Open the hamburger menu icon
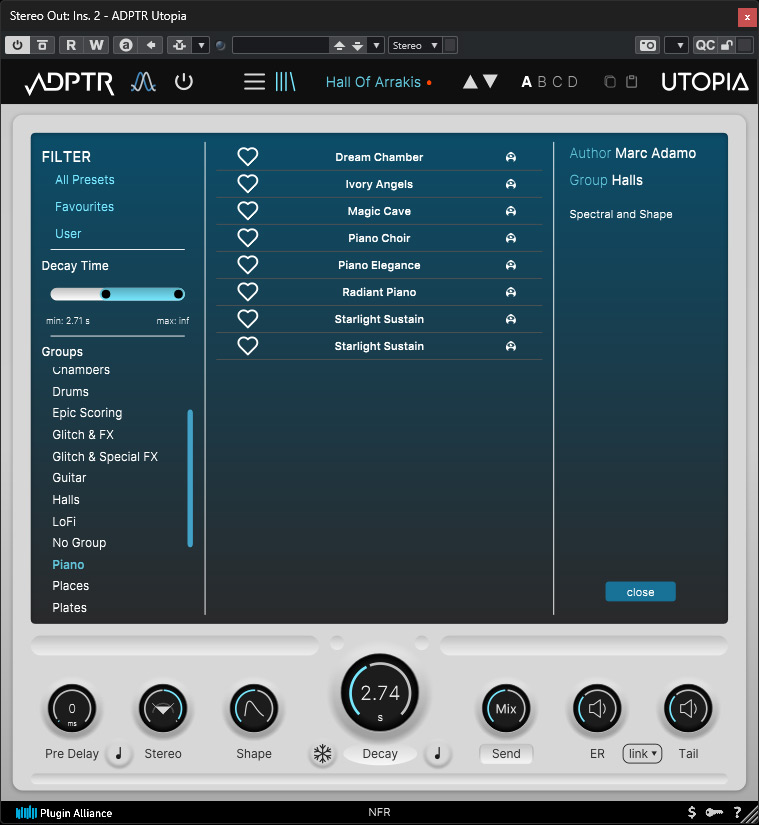Viewport: 759px width, 825px height. pyautogui.click(x=254, y=82)
